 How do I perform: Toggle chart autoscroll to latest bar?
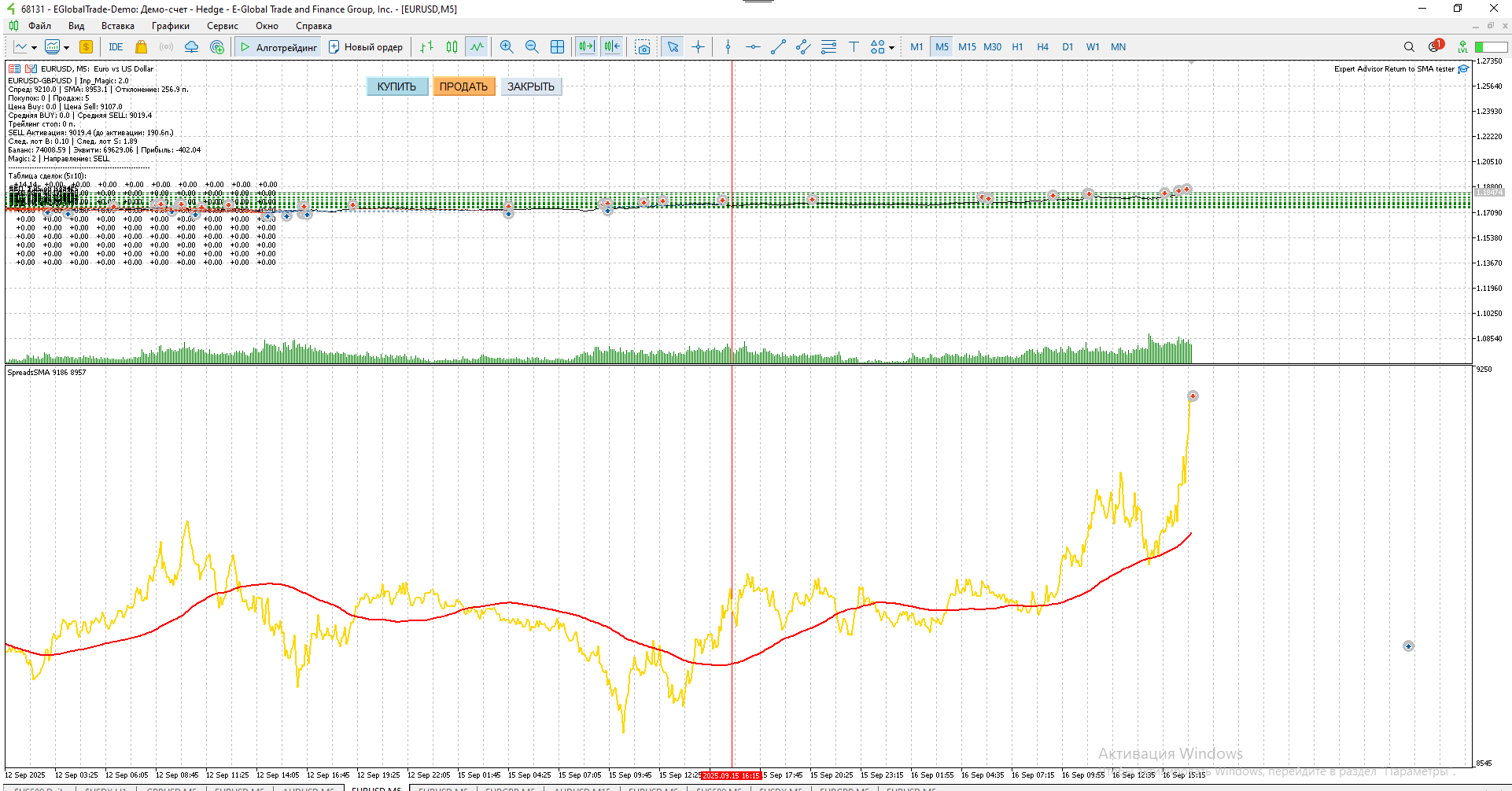586,47
